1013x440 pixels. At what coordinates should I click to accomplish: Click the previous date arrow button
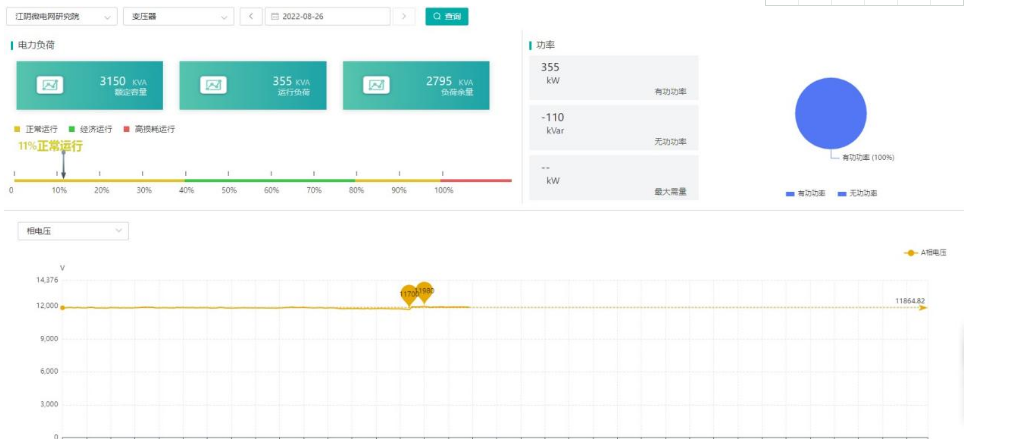click(250, 17)
